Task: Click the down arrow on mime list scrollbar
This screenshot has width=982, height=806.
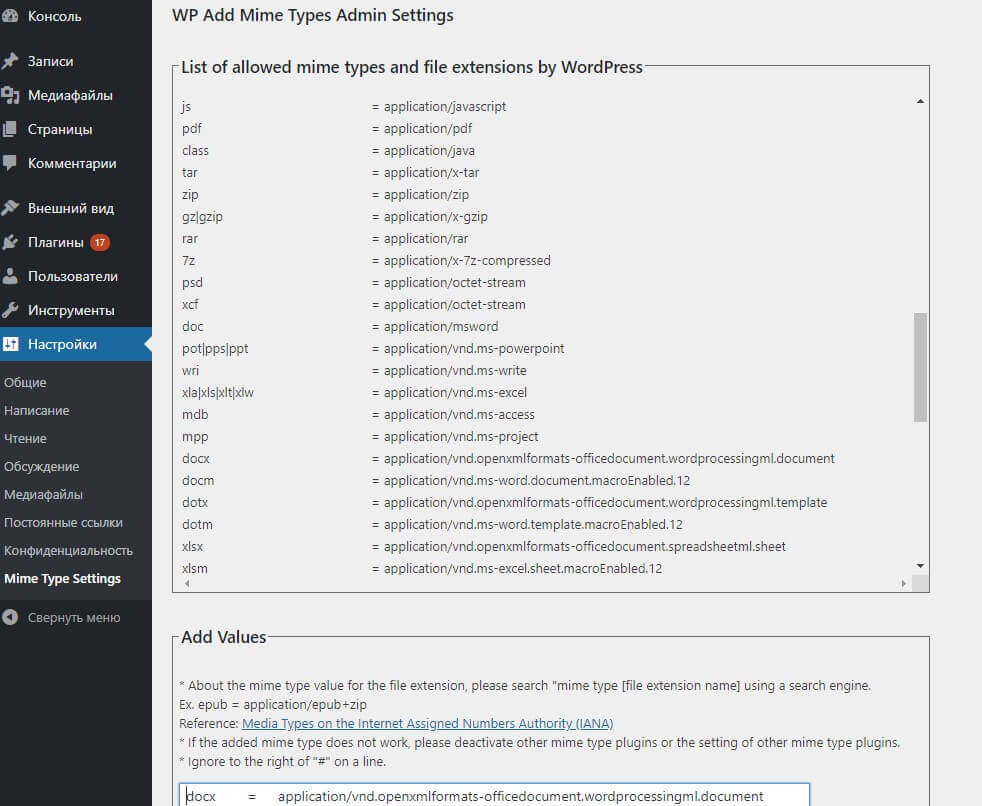Action: coord(919,565)
